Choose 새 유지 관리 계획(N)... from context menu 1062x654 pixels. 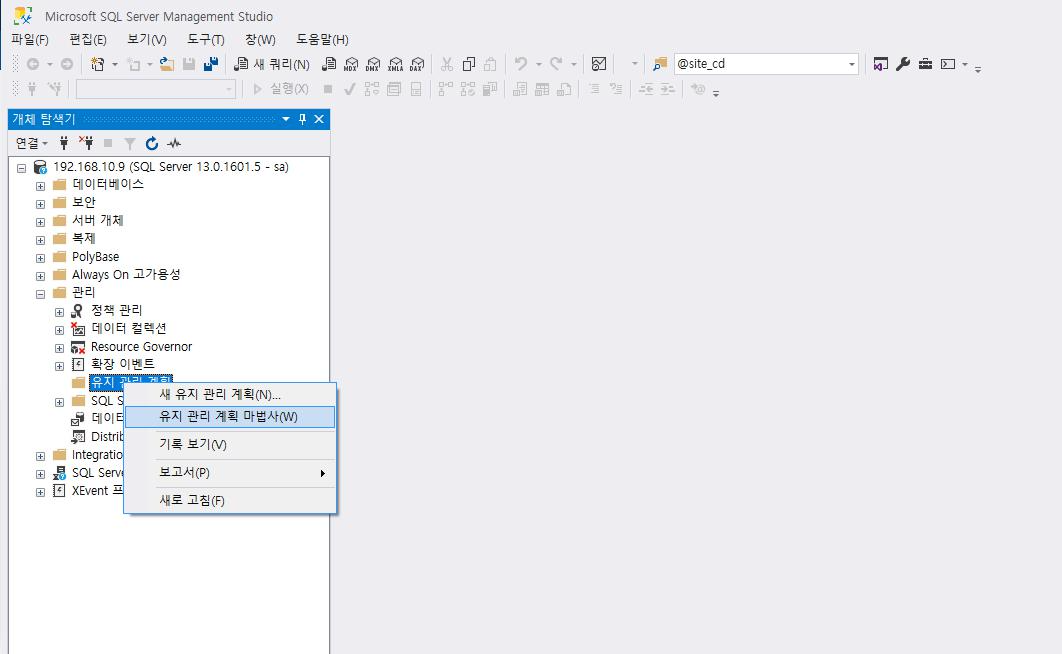point(230,395)
